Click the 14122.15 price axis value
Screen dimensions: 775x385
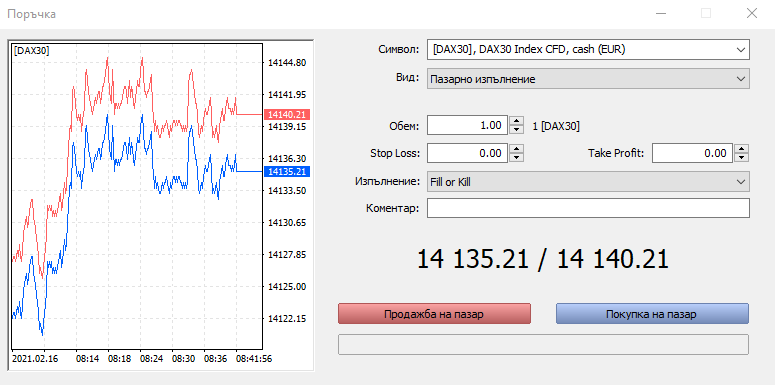287,319
